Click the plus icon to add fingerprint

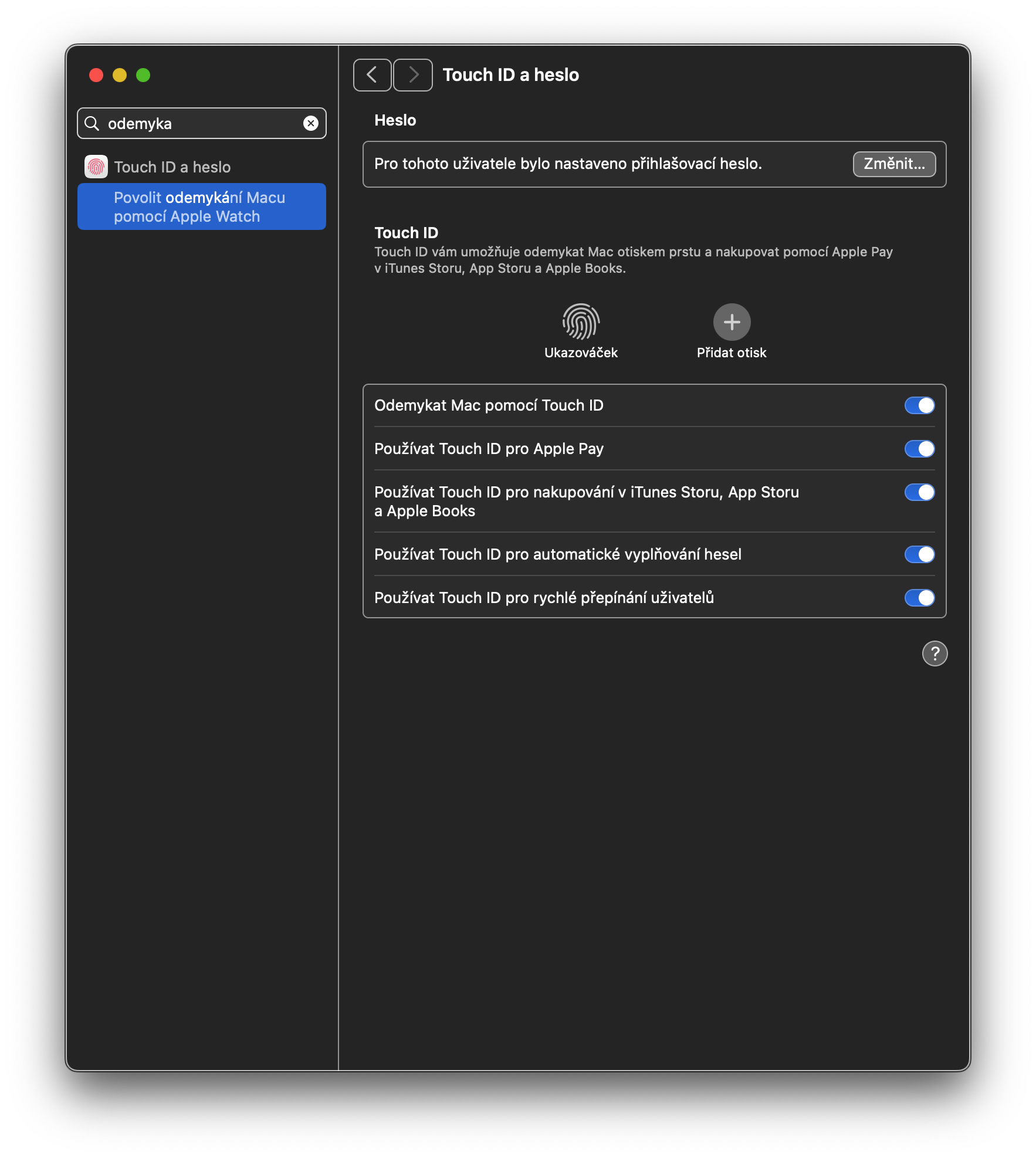pyautogui.click(x=732, y=321)
